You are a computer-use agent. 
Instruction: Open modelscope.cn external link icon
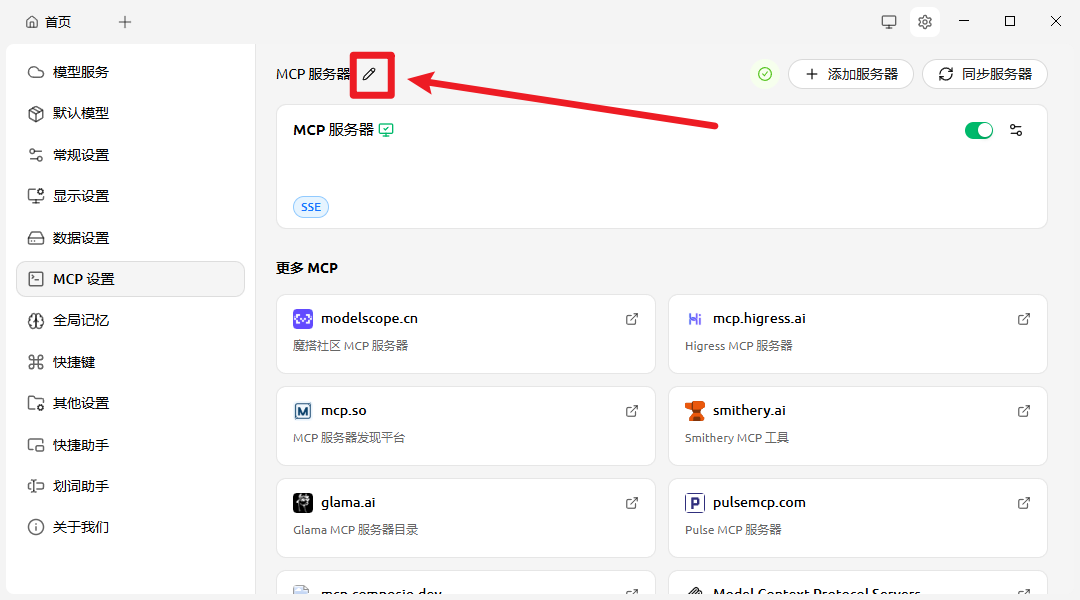point(632,319)
